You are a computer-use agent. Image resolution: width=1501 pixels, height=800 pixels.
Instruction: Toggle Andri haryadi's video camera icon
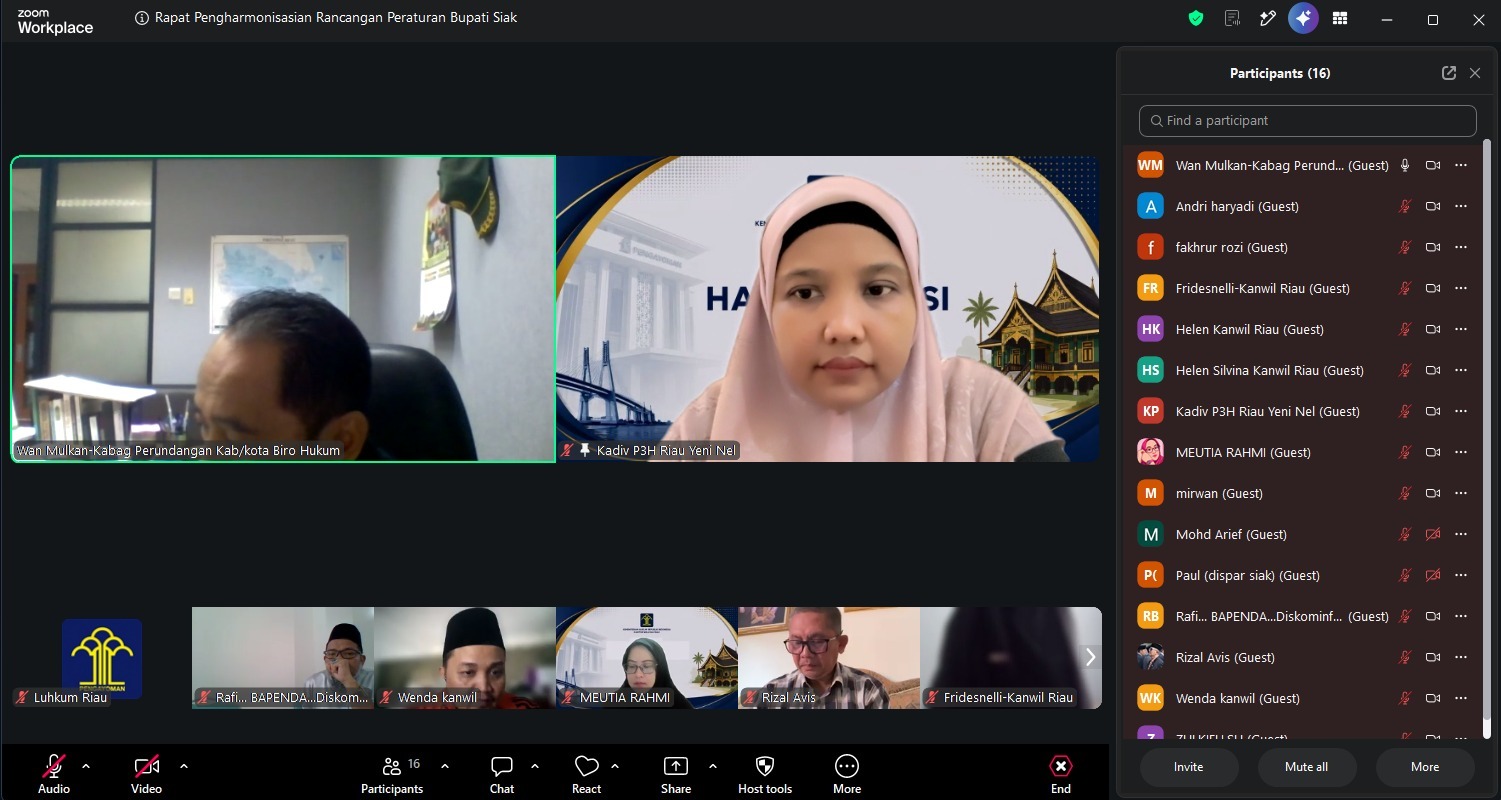coord(1433,206)
